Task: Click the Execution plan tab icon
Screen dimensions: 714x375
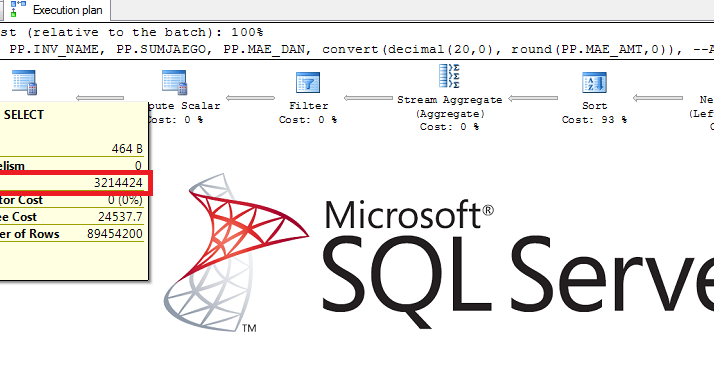Action: point(18,9)
